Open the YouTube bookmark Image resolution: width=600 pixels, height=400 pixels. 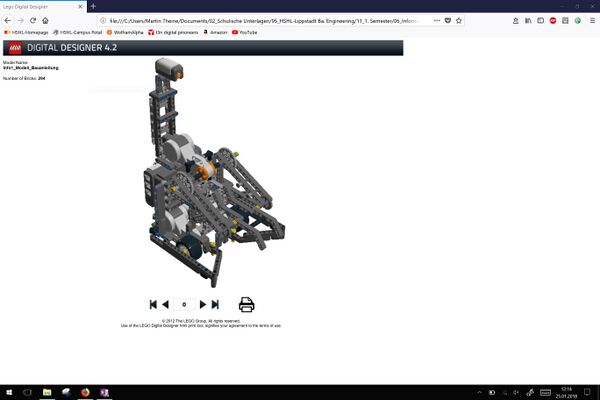[x=247, y=32]
